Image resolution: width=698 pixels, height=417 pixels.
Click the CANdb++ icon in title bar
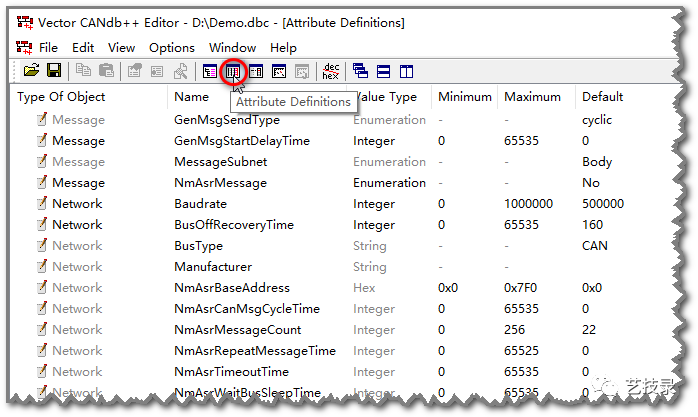click(25, 22)
